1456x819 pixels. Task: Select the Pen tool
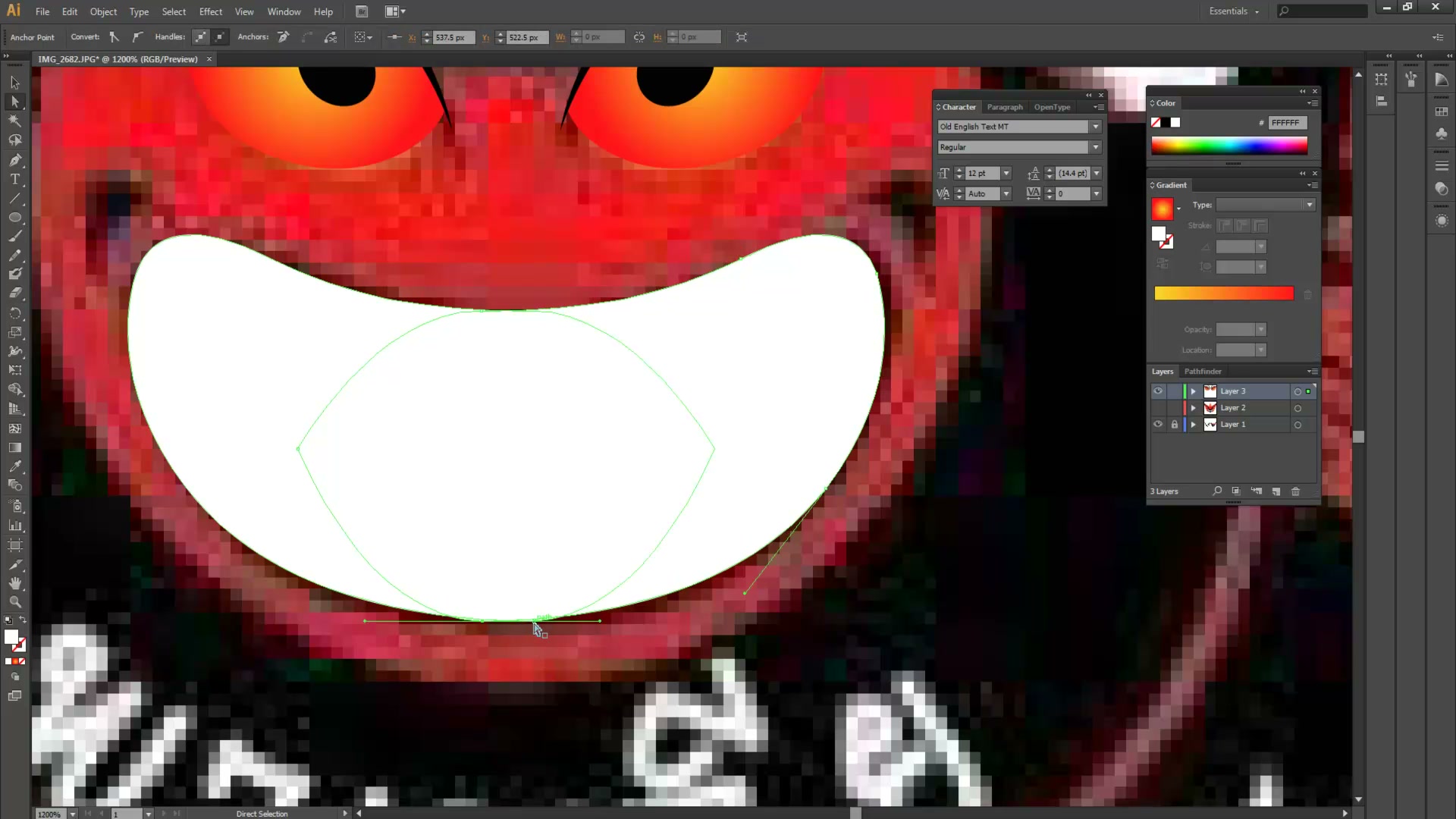pyautogui.click(x=15, y=160)
